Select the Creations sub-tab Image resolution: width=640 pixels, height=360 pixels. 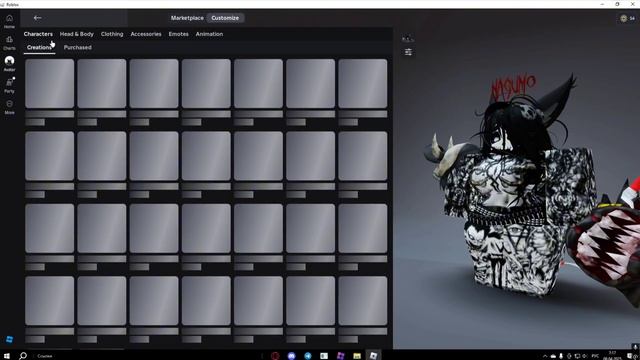40,47
